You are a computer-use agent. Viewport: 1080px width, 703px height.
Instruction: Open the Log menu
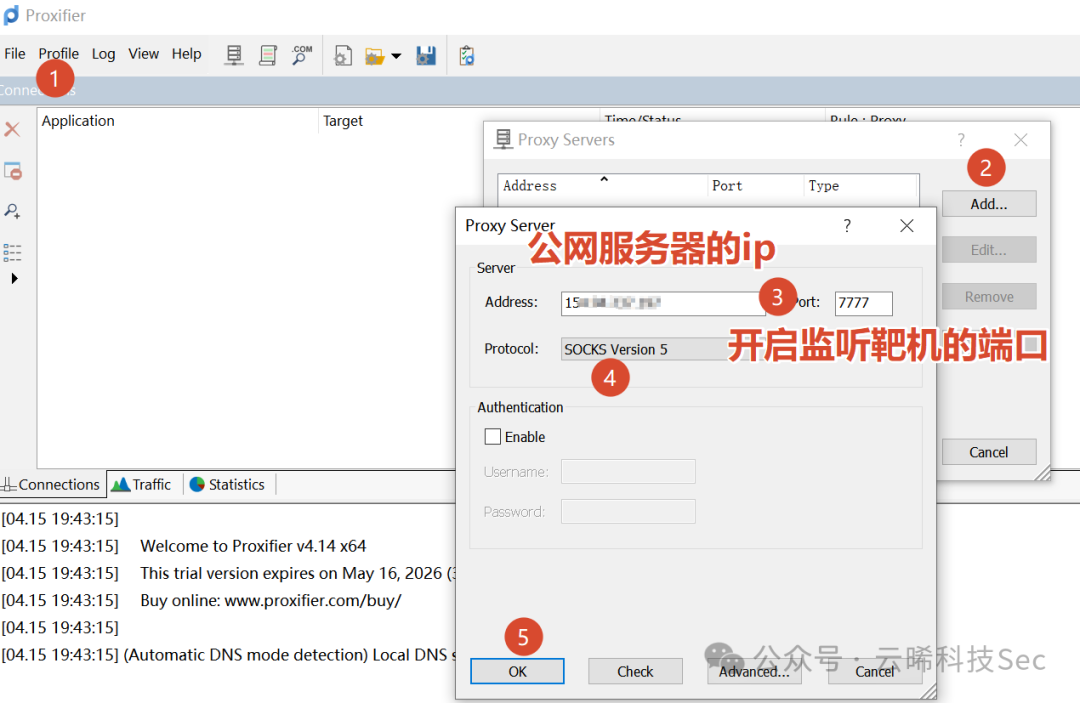[103, 54]
